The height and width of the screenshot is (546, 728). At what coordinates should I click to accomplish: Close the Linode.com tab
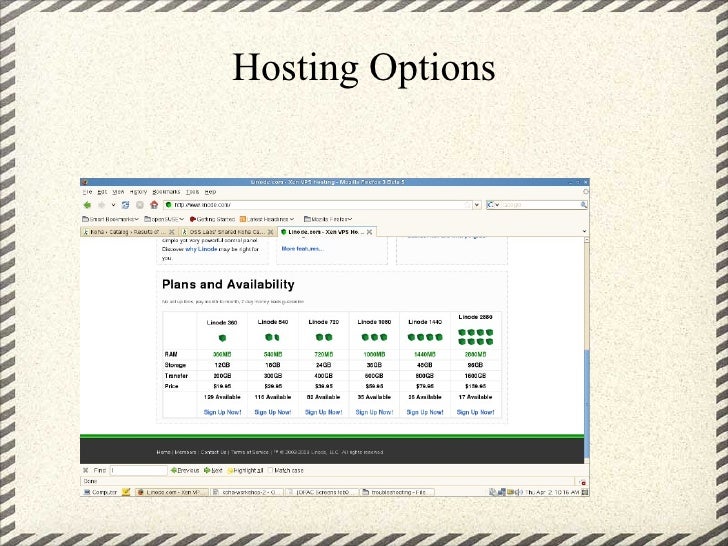(x=370, y=232)
